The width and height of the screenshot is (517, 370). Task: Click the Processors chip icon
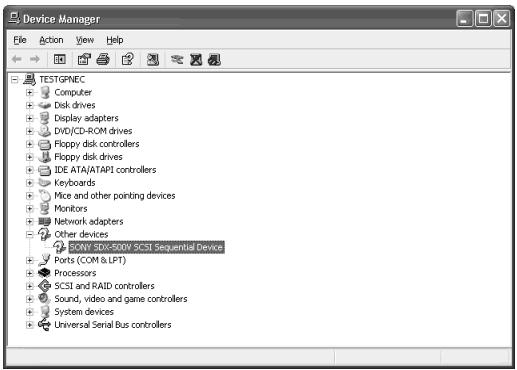click(44, 273)
